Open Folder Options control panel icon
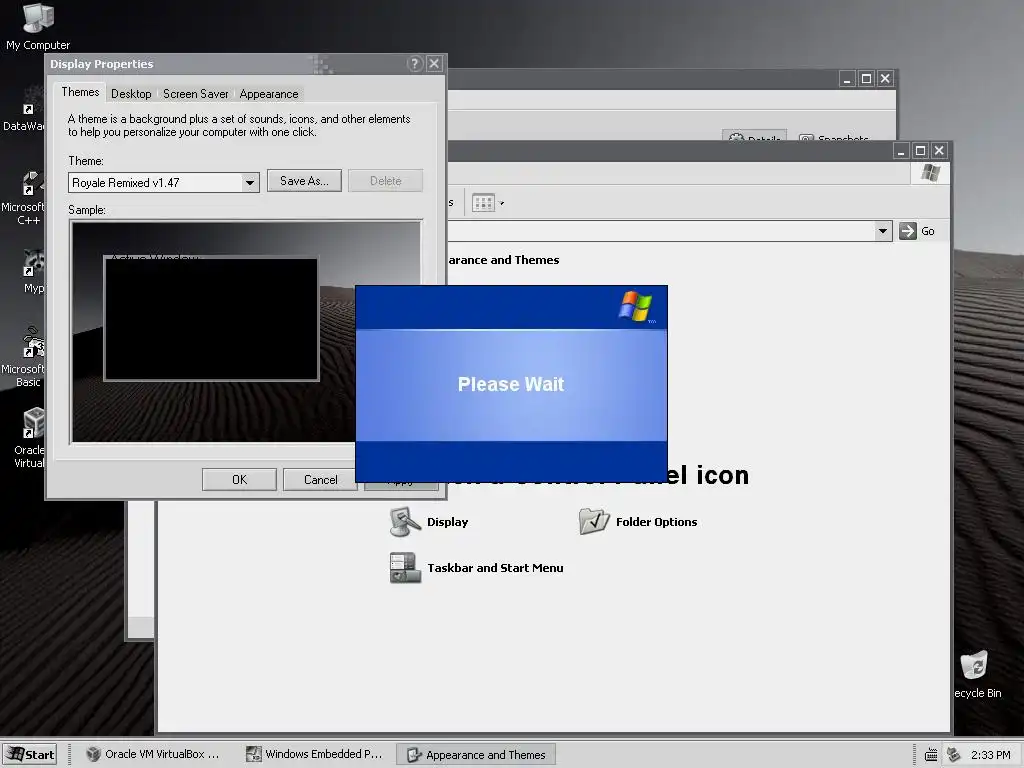Screen dimensions: 1024x768 tap(594, 521)
